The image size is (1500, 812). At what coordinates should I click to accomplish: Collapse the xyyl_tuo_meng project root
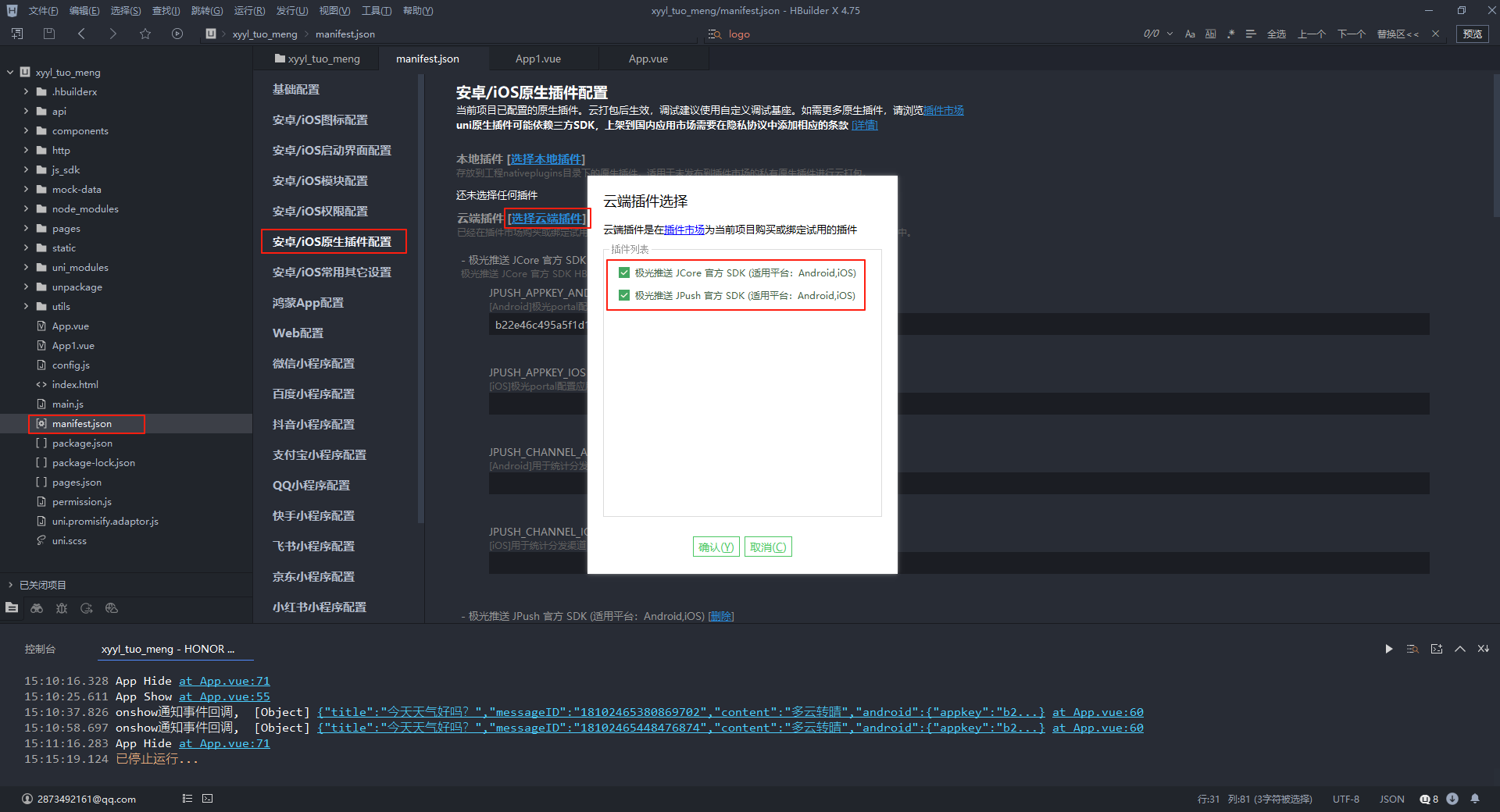pyautogui.click(x=10, y=72)
